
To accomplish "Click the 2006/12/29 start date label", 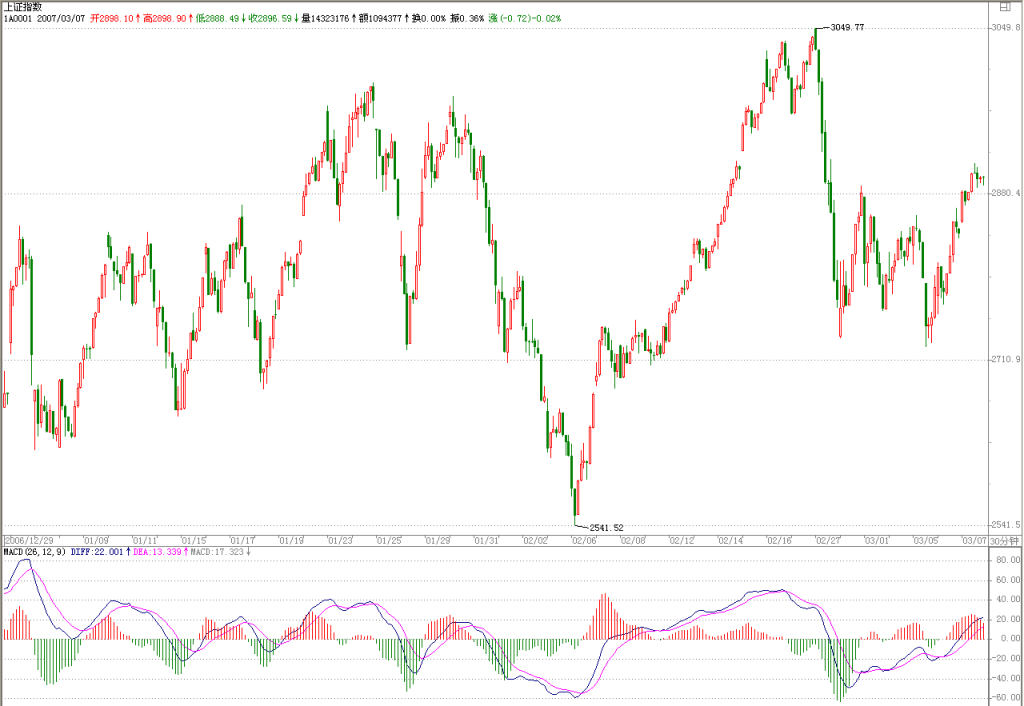I will point(30,541).
